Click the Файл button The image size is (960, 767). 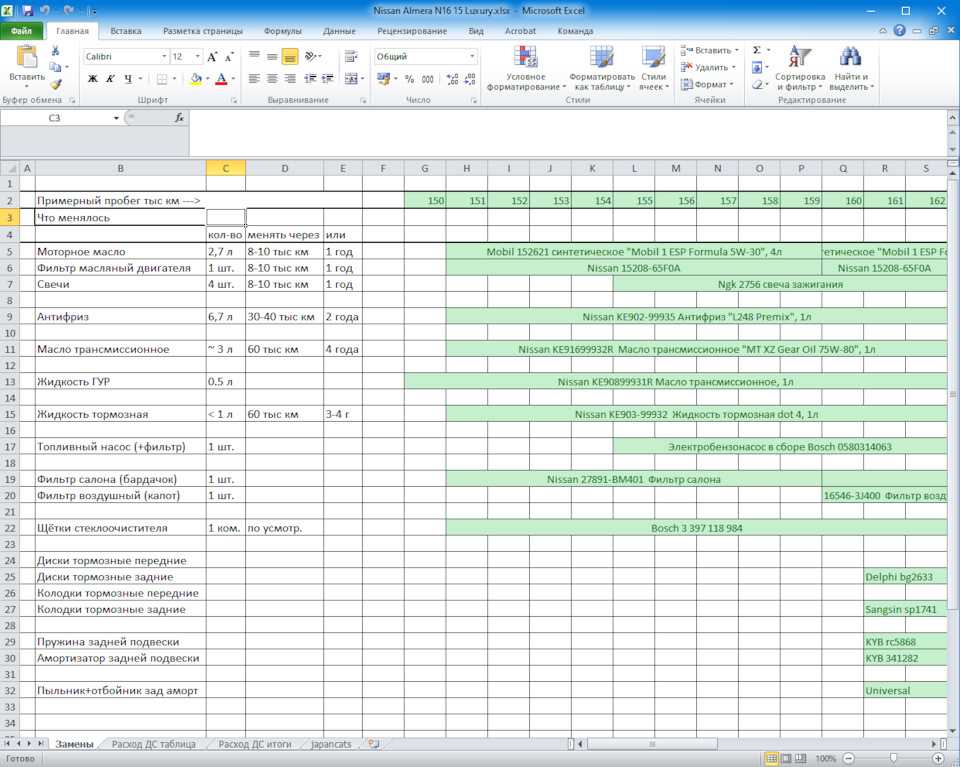pyautogui.click(x=21, y=31)
